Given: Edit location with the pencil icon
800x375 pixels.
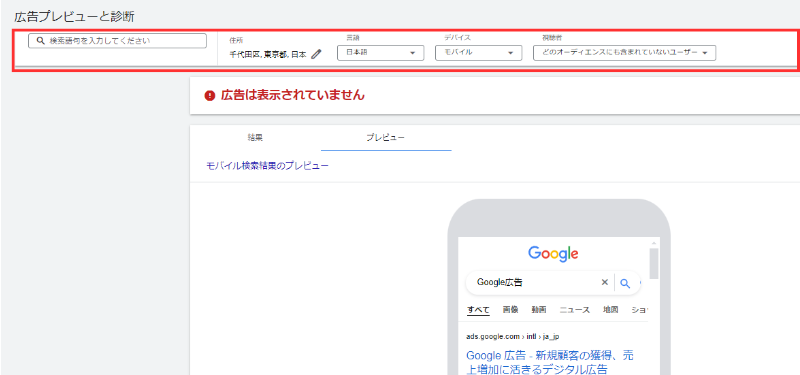Looking at the screenshot, I should click(316, 54).
